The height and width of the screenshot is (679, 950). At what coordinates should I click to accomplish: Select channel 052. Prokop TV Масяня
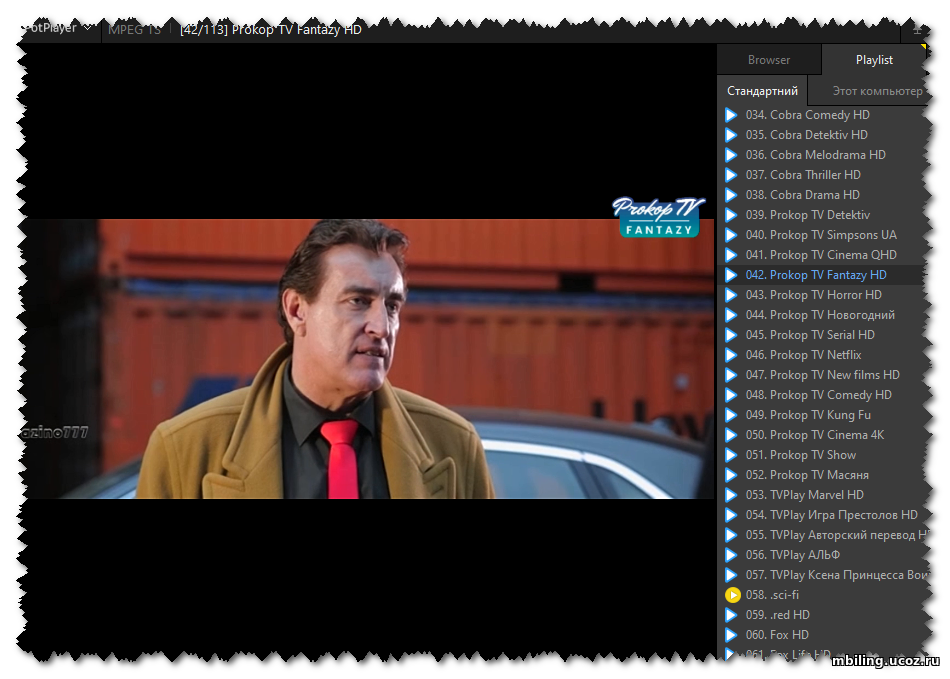[807, 475]
